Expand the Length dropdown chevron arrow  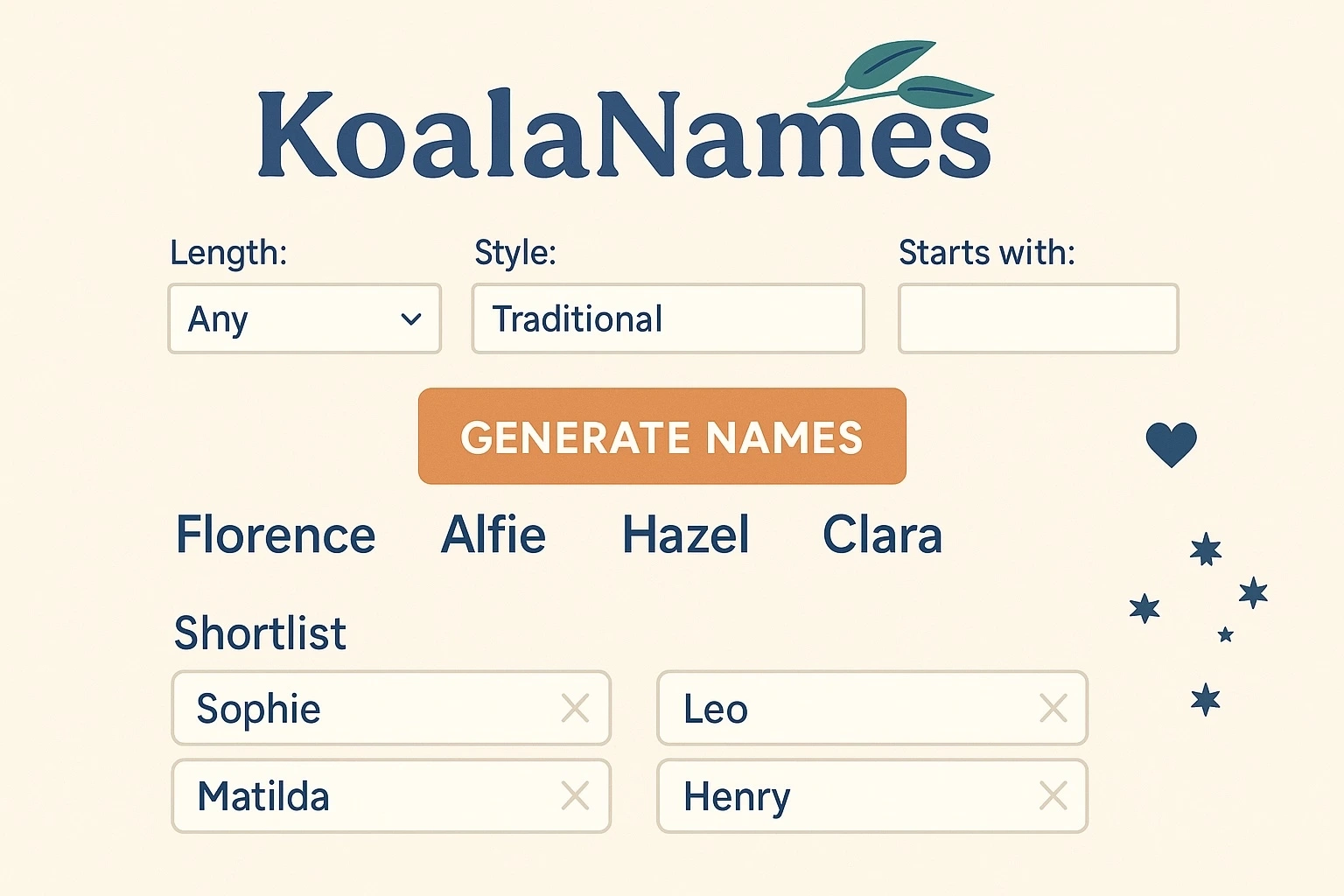tap(411, 320)
